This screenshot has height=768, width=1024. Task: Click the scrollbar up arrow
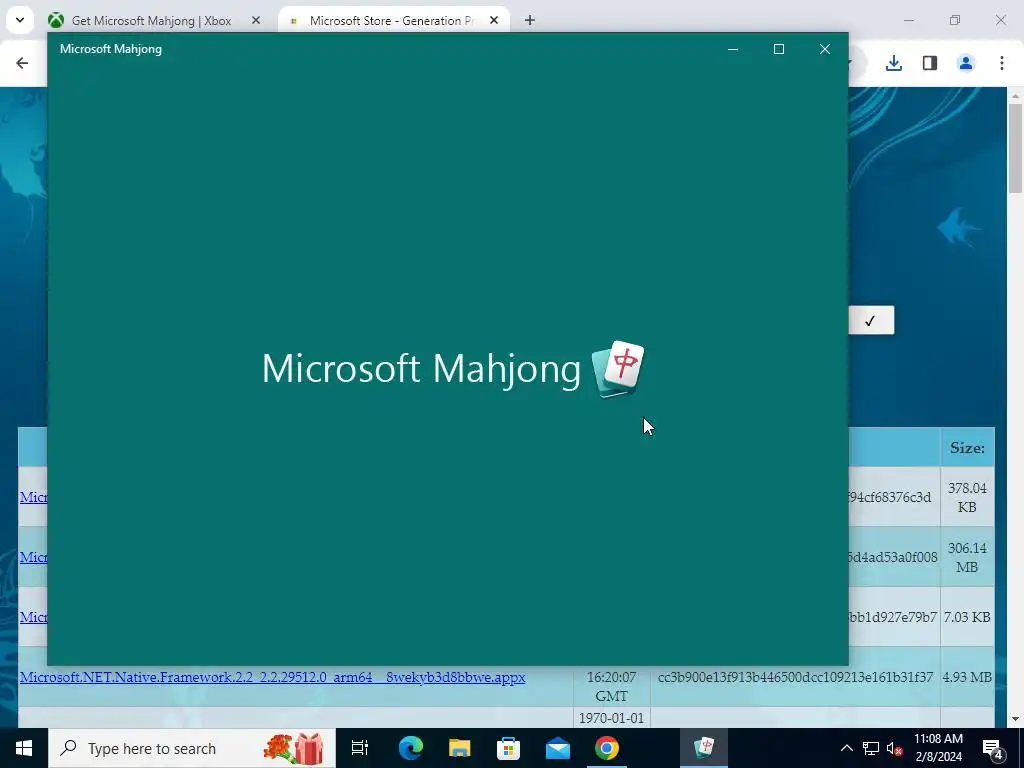click(1015, 95)
